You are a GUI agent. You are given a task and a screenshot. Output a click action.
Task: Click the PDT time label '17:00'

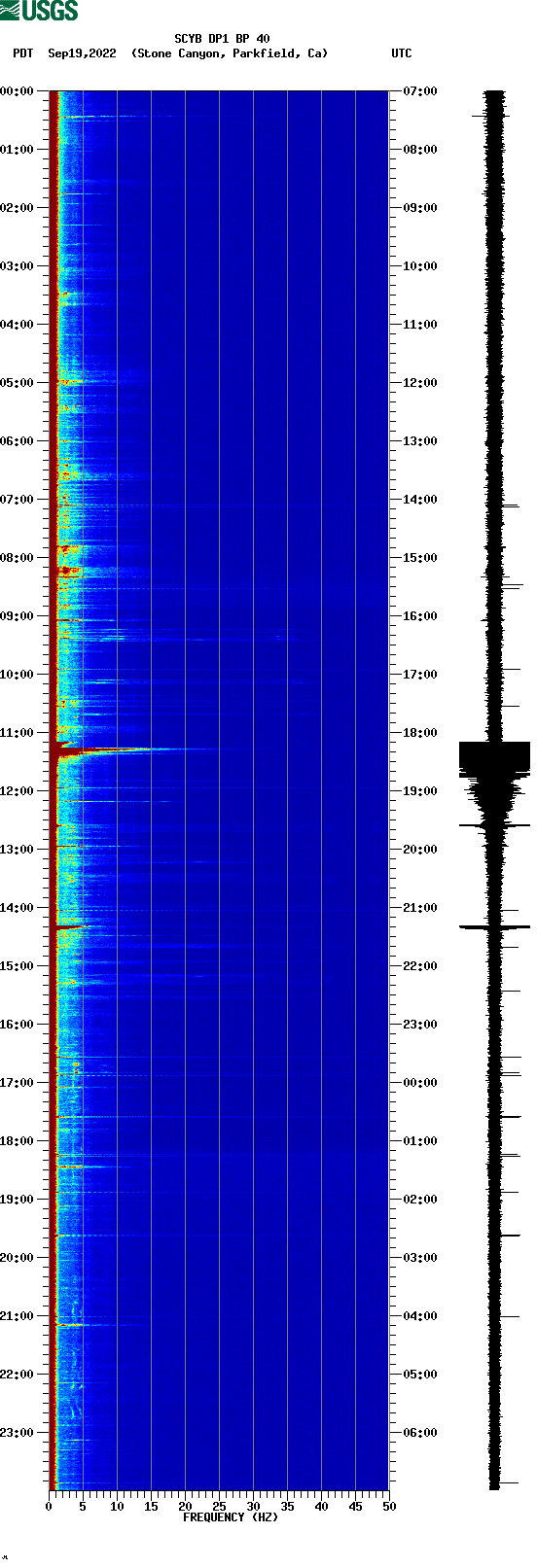click(18, 1083)
